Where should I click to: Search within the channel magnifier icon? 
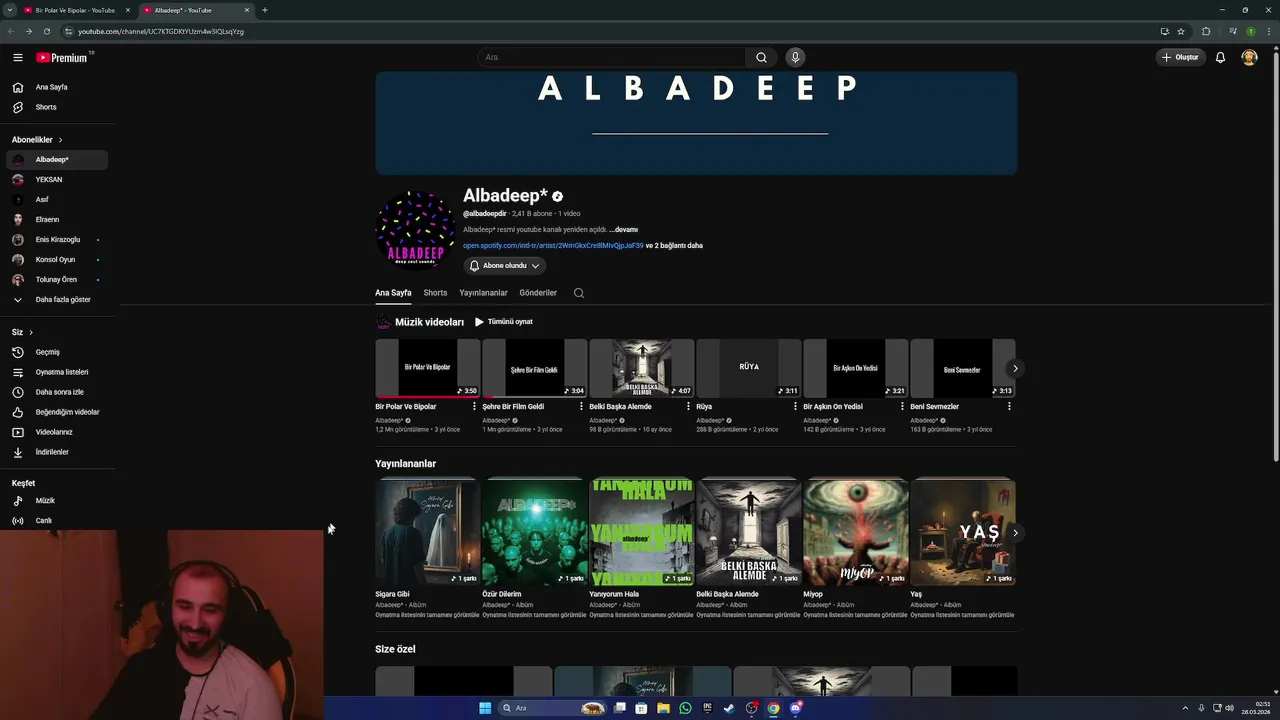click(579, 293)
